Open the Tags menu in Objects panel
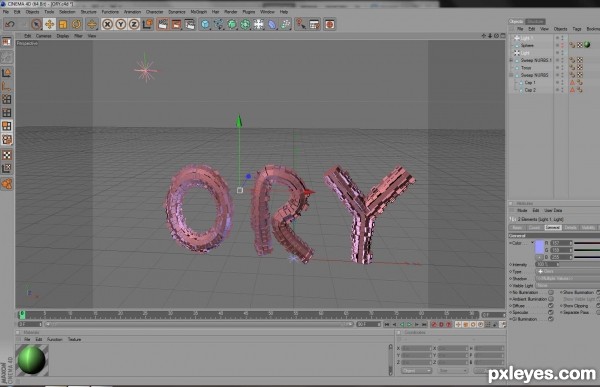 click(x=577, y=29)
